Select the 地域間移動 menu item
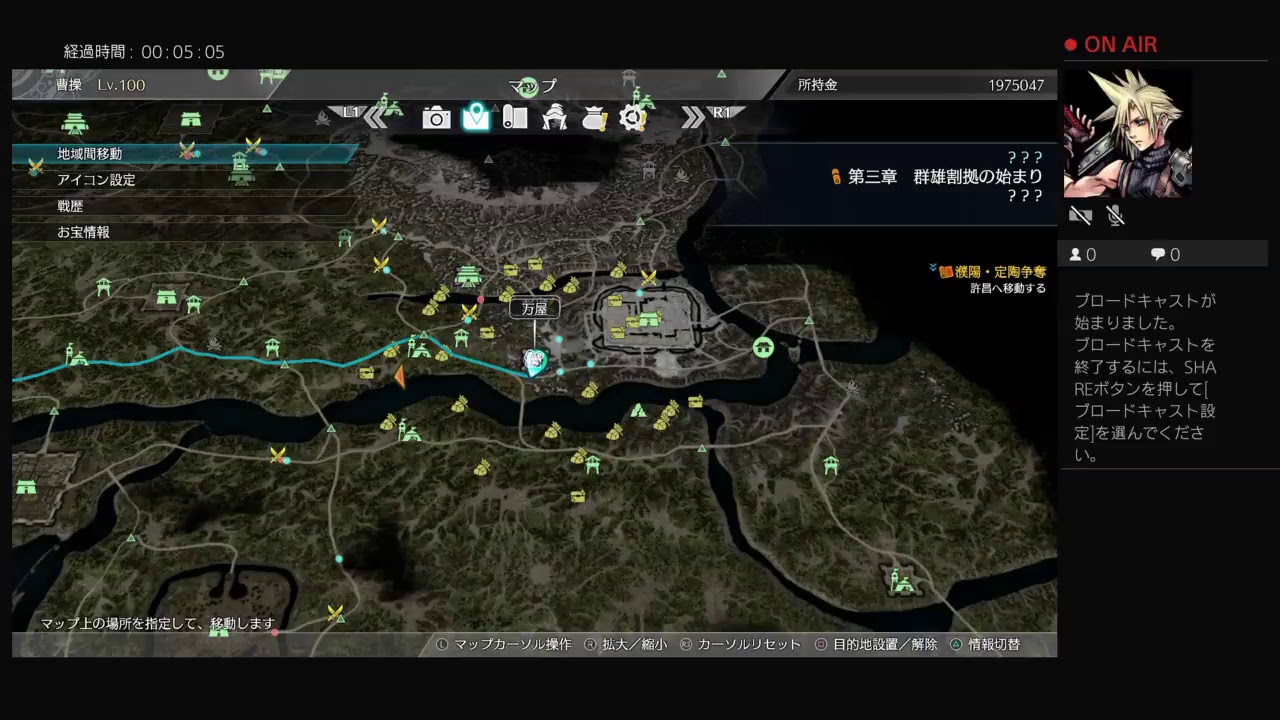The height and width of the screenshot is (720, 1280). click(x=90, y=154)
